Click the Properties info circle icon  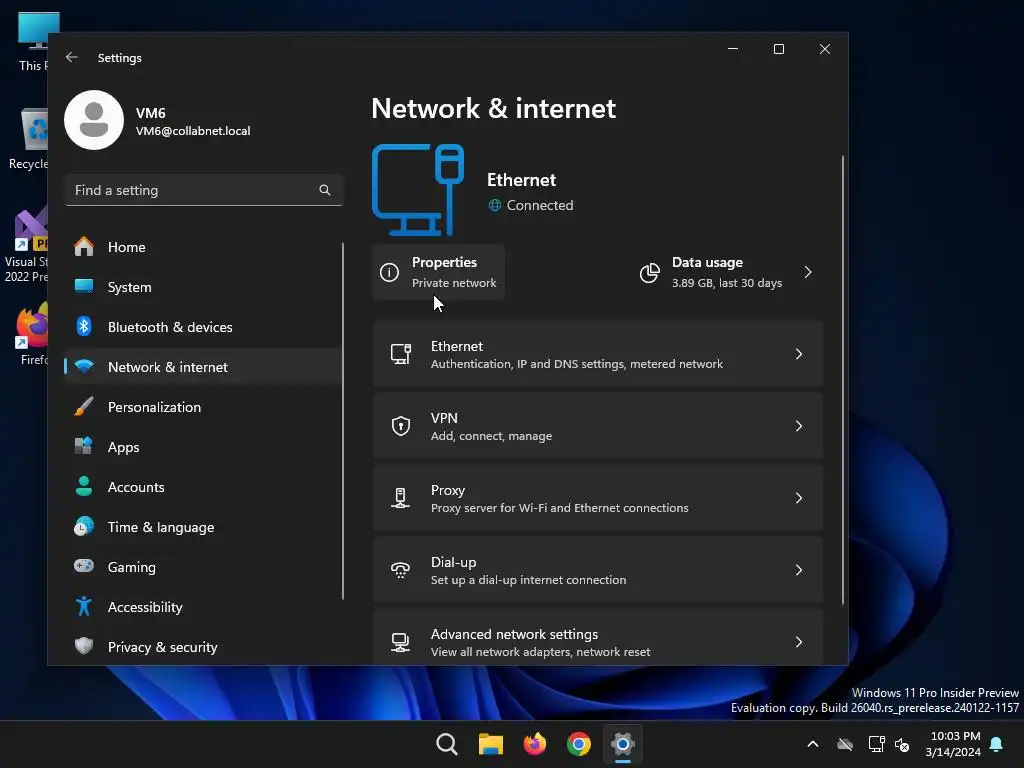389,272
